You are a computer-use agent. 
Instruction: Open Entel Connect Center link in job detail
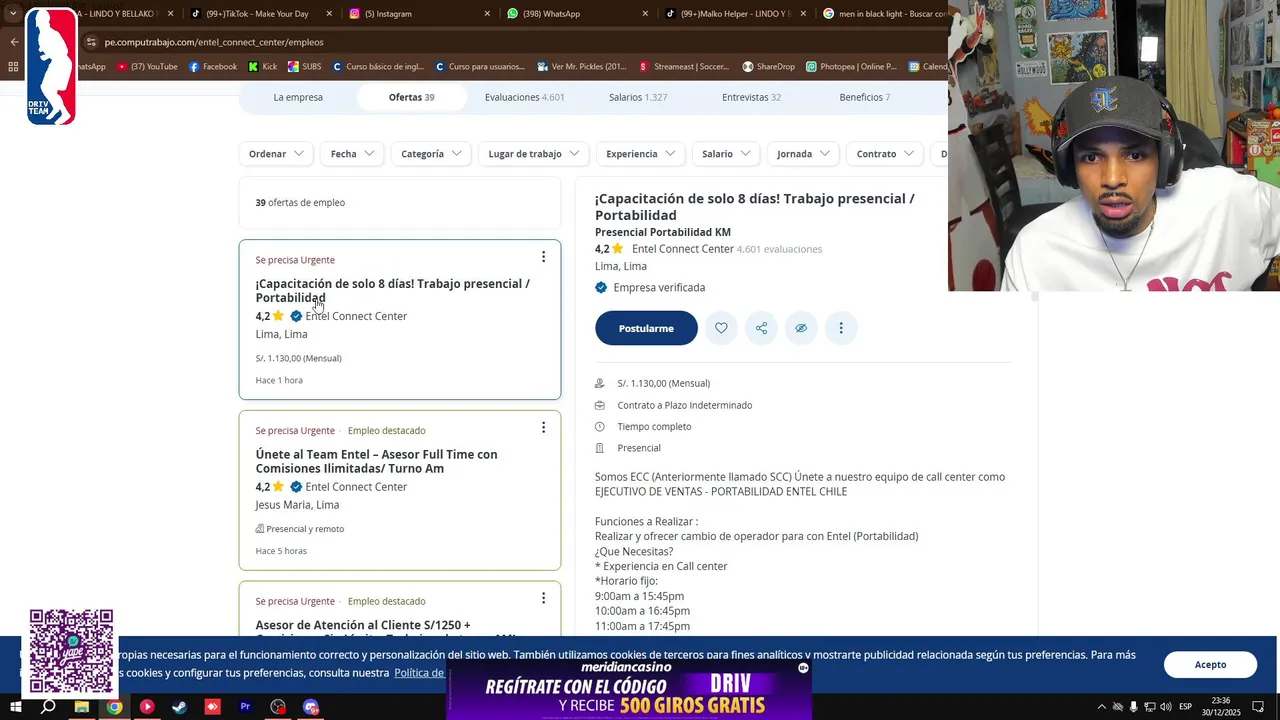click(683, 249)
